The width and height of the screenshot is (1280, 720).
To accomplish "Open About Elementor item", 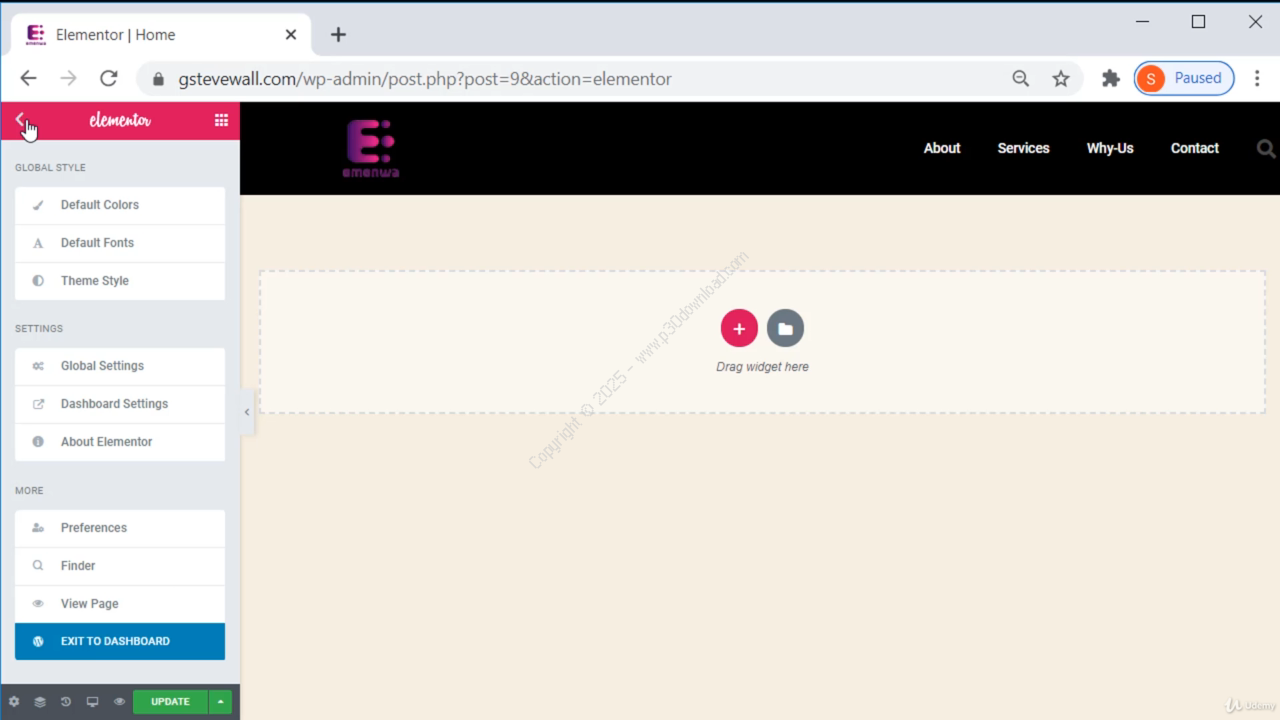I will (120, 442).
